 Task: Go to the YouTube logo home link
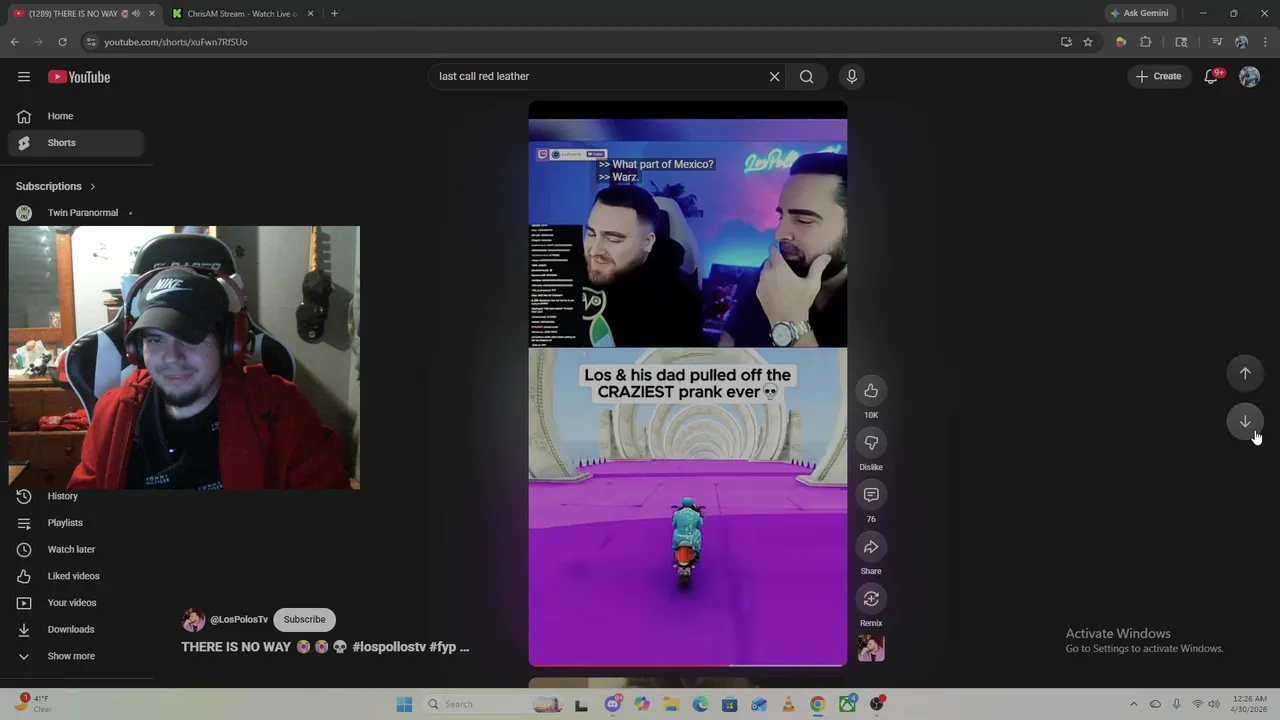pyautogui.click(x=79, y=77)
